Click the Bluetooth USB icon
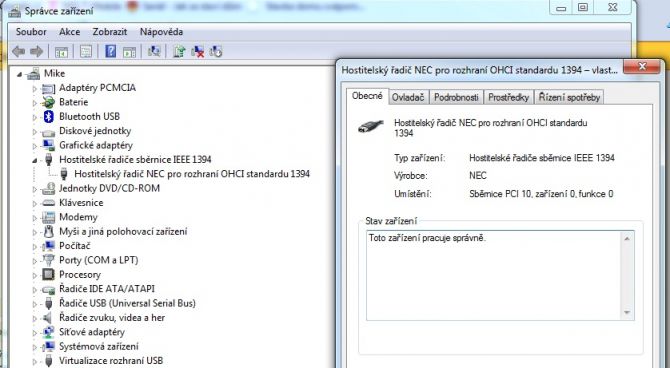The image size is (670, 368). point(49,117)
